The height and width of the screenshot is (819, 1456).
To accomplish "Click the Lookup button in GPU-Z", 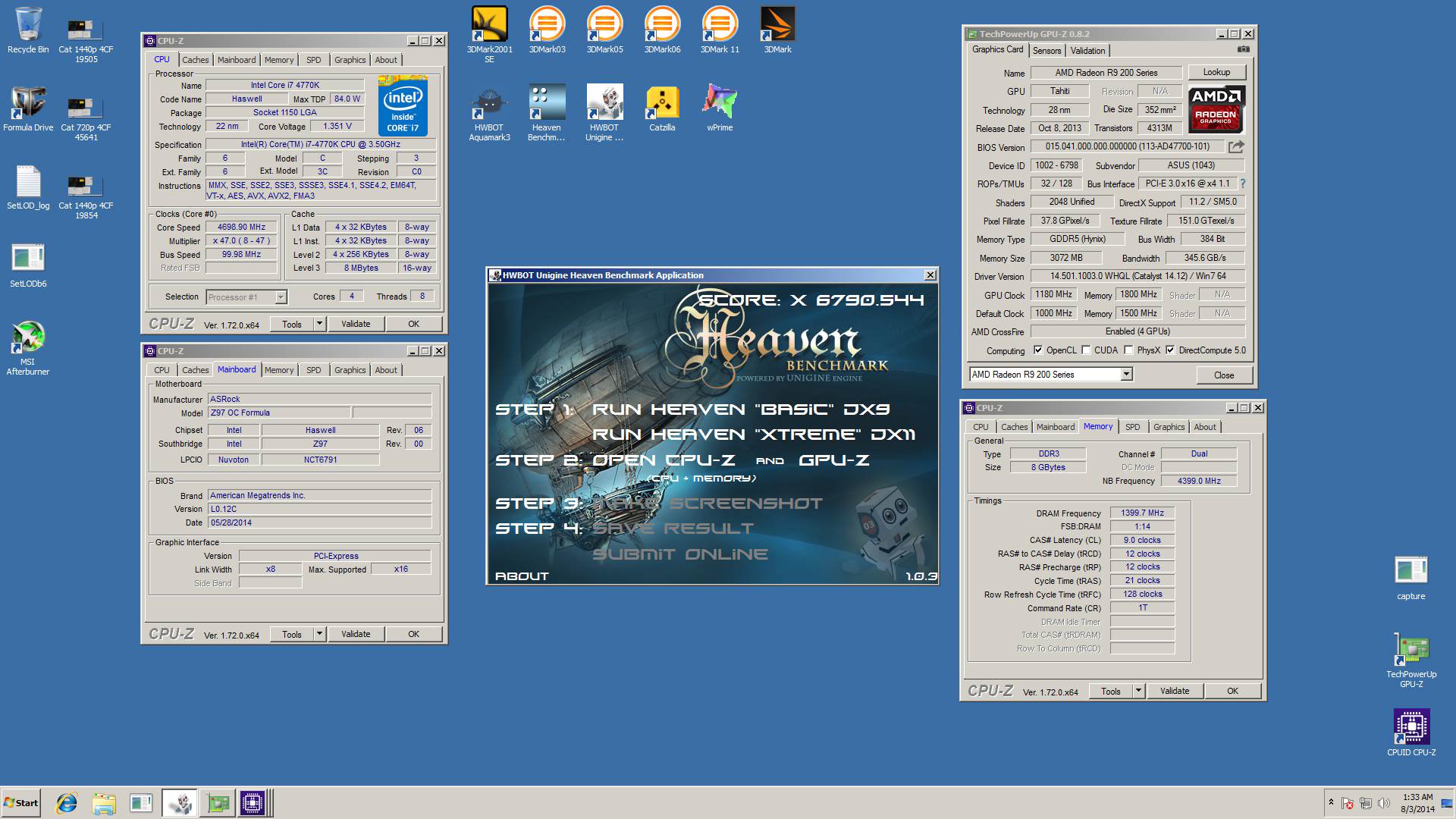I will click(1216, 72).
